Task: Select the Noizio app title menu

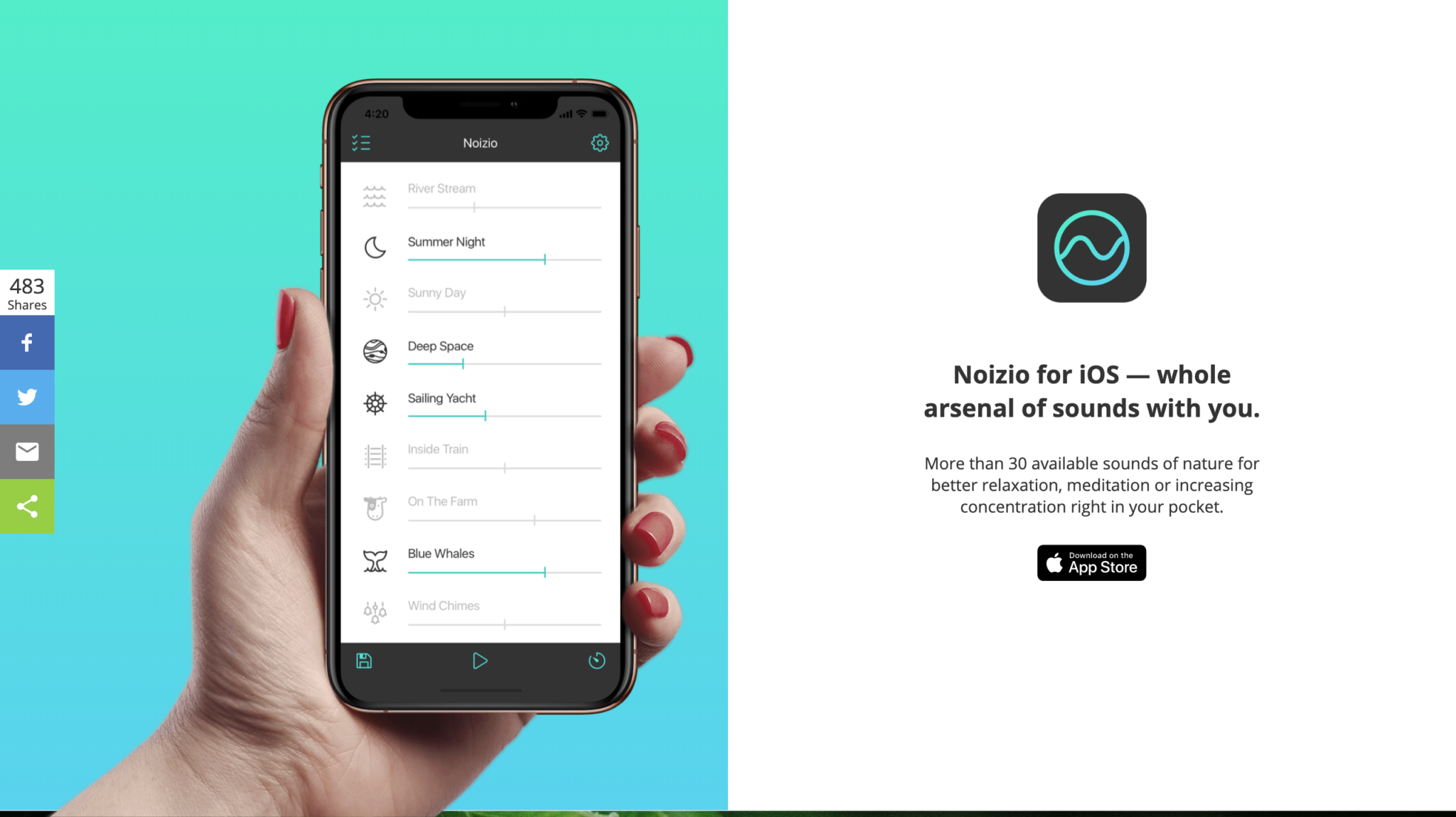Action: click(480, 142)
